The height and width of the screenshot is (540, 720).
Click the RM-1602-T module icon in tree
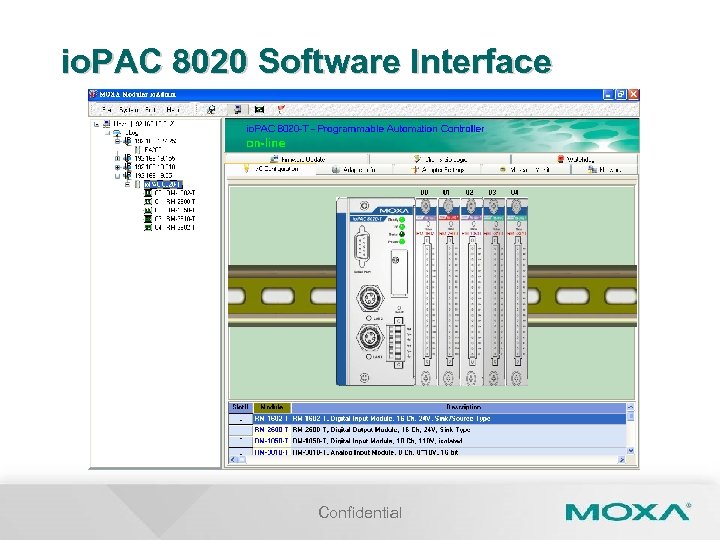148,193
